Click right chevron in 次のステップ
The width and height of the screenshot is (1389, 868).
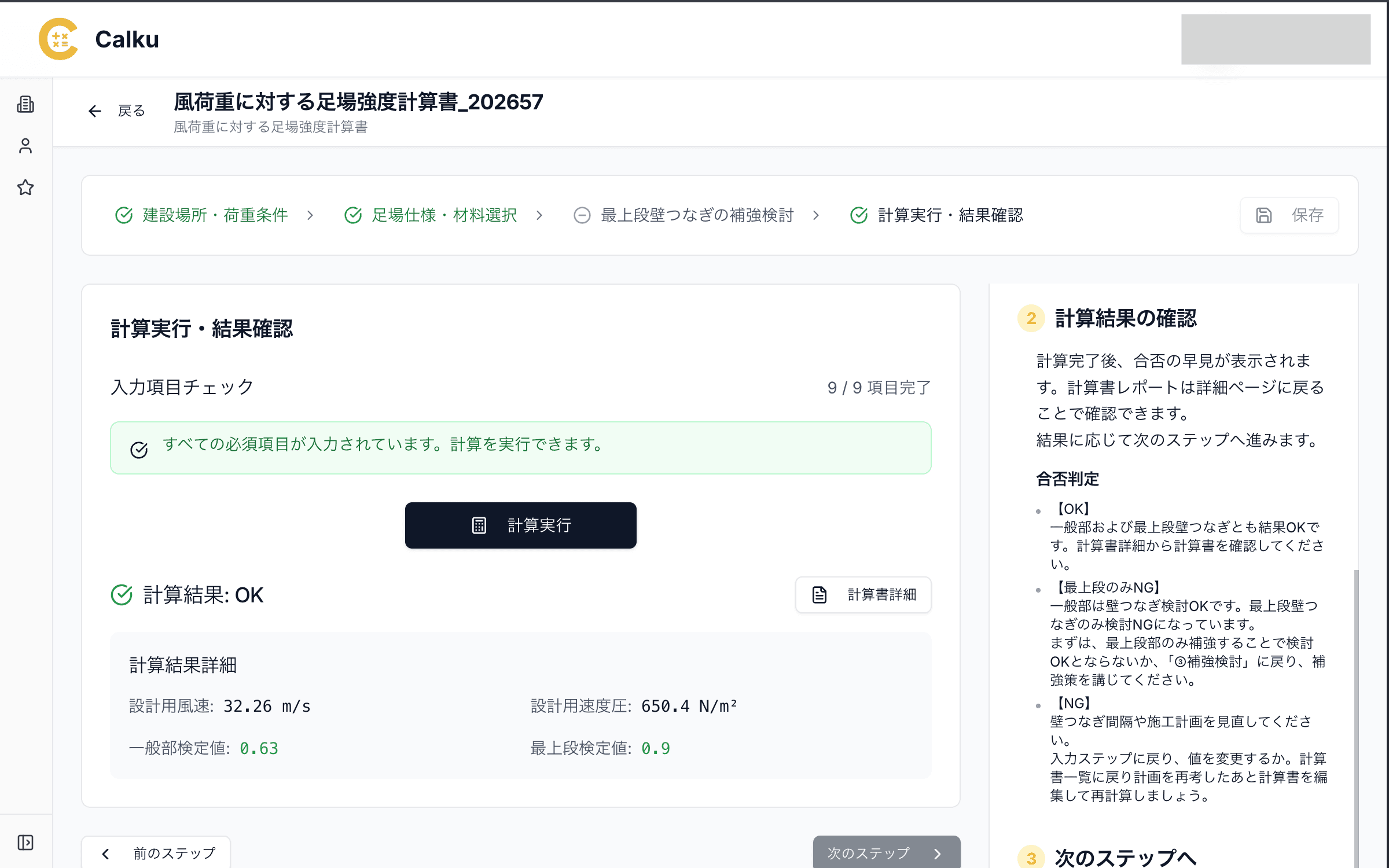click(x=938, y=854)
